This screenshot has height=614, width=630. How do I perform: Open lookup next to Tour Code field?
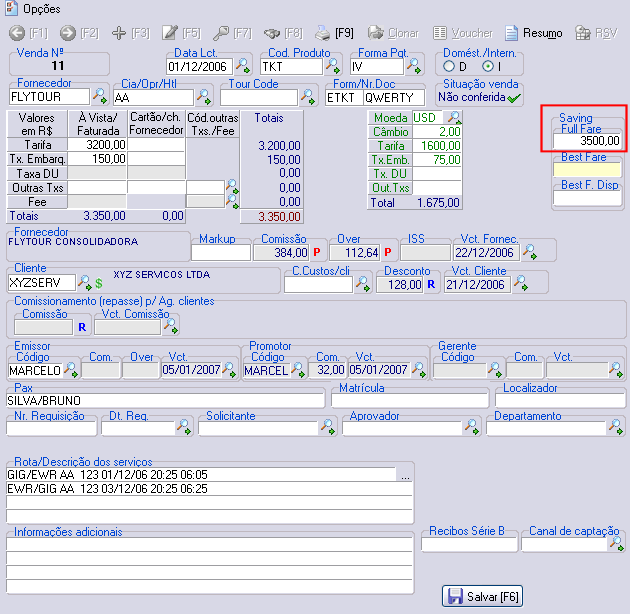click(x=308, y=97)
